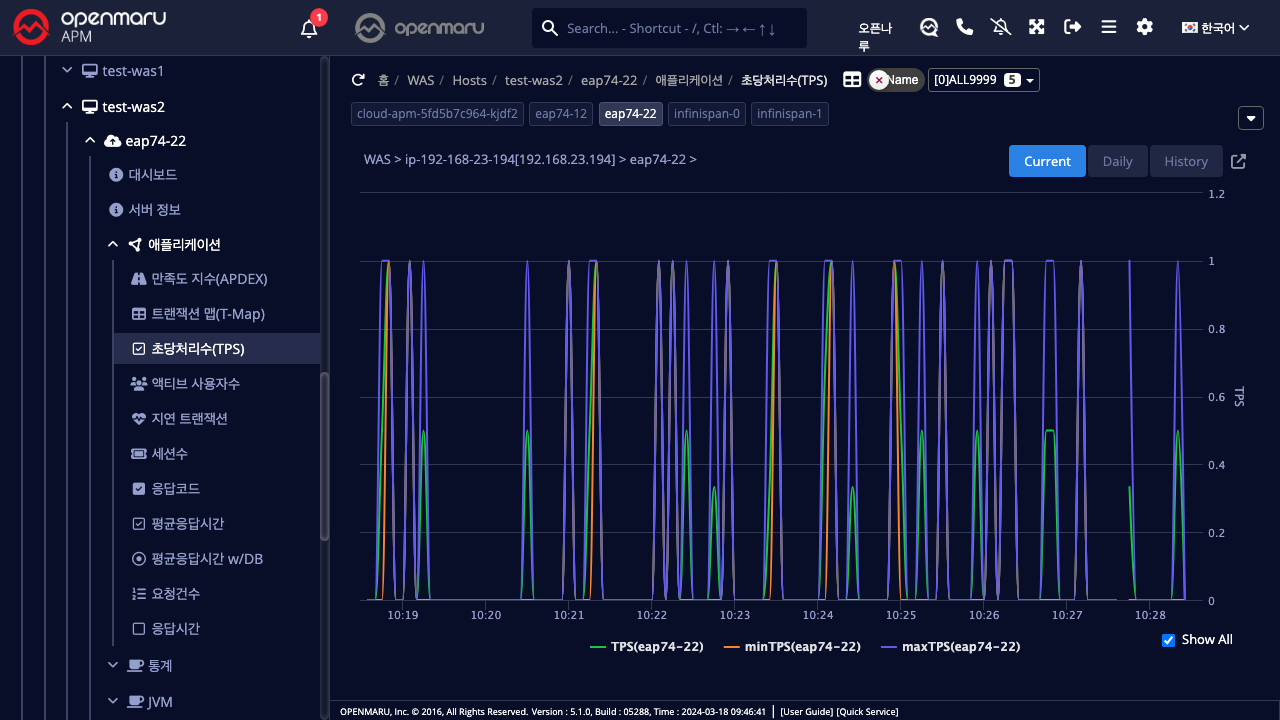Open the User Guide link
Viewport: 1280px width, 720px height.
(x=806, y=712)
